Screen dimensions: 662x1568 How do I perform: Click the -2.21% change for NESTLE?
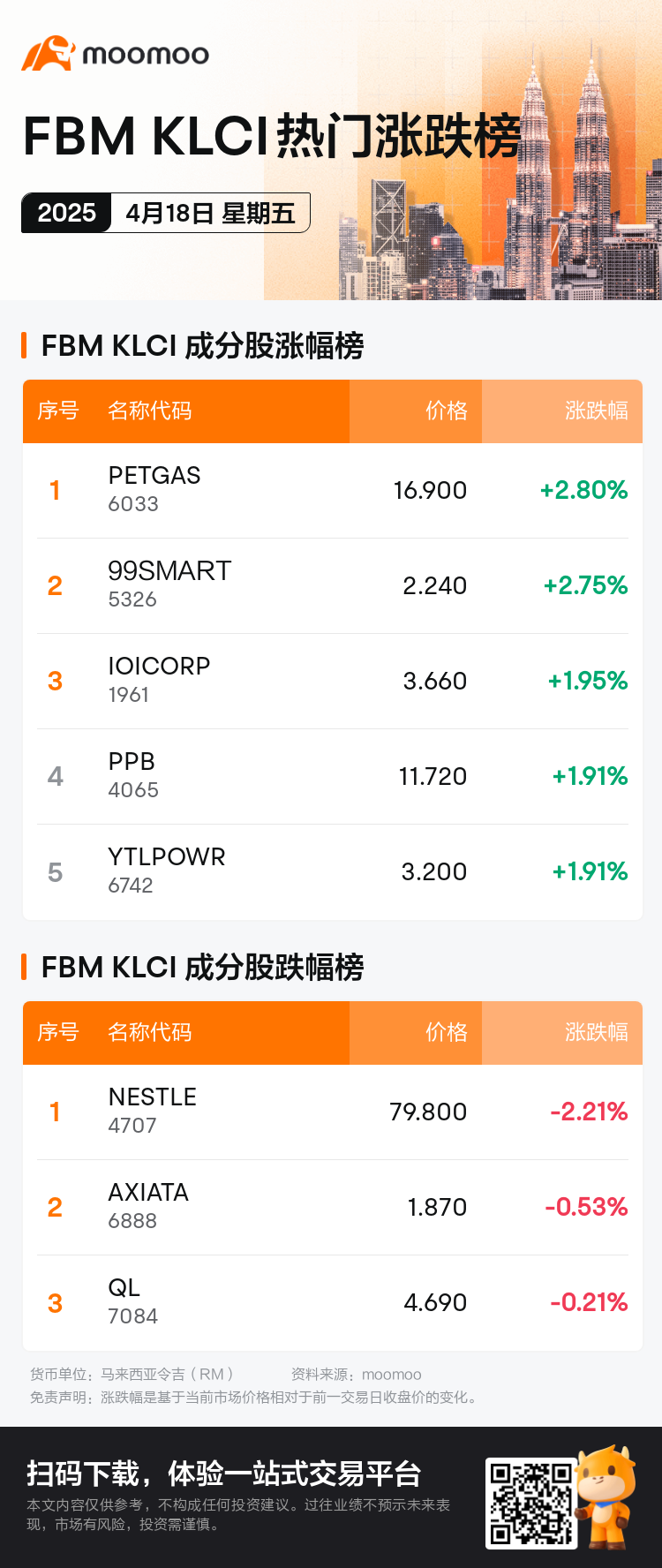coord(589,1112)
